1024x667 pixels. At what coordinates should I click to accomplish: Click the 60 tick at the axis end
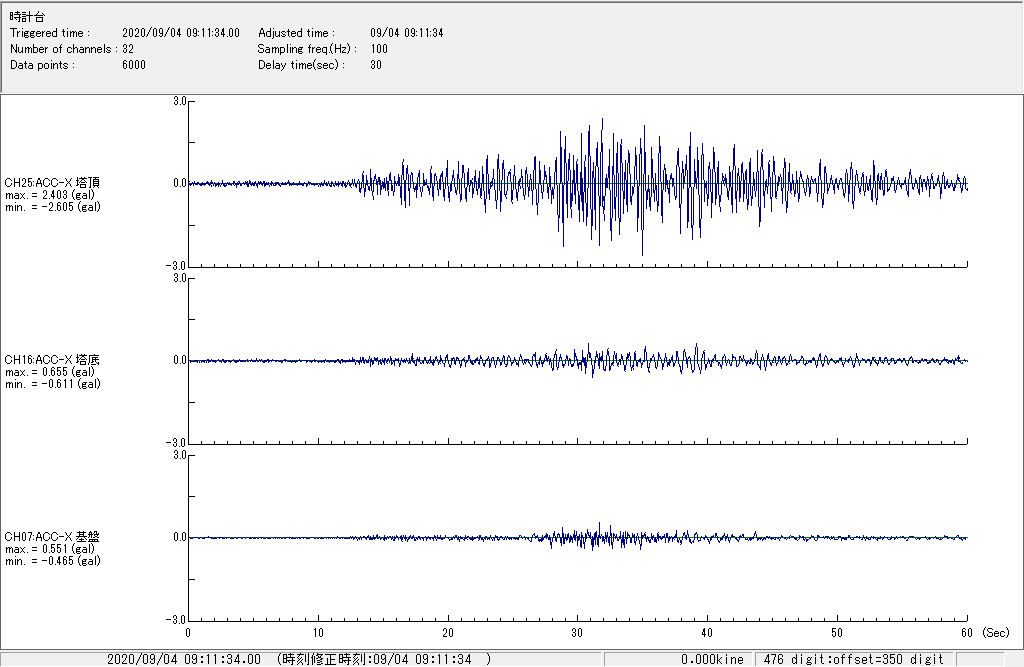pos(966,633)
